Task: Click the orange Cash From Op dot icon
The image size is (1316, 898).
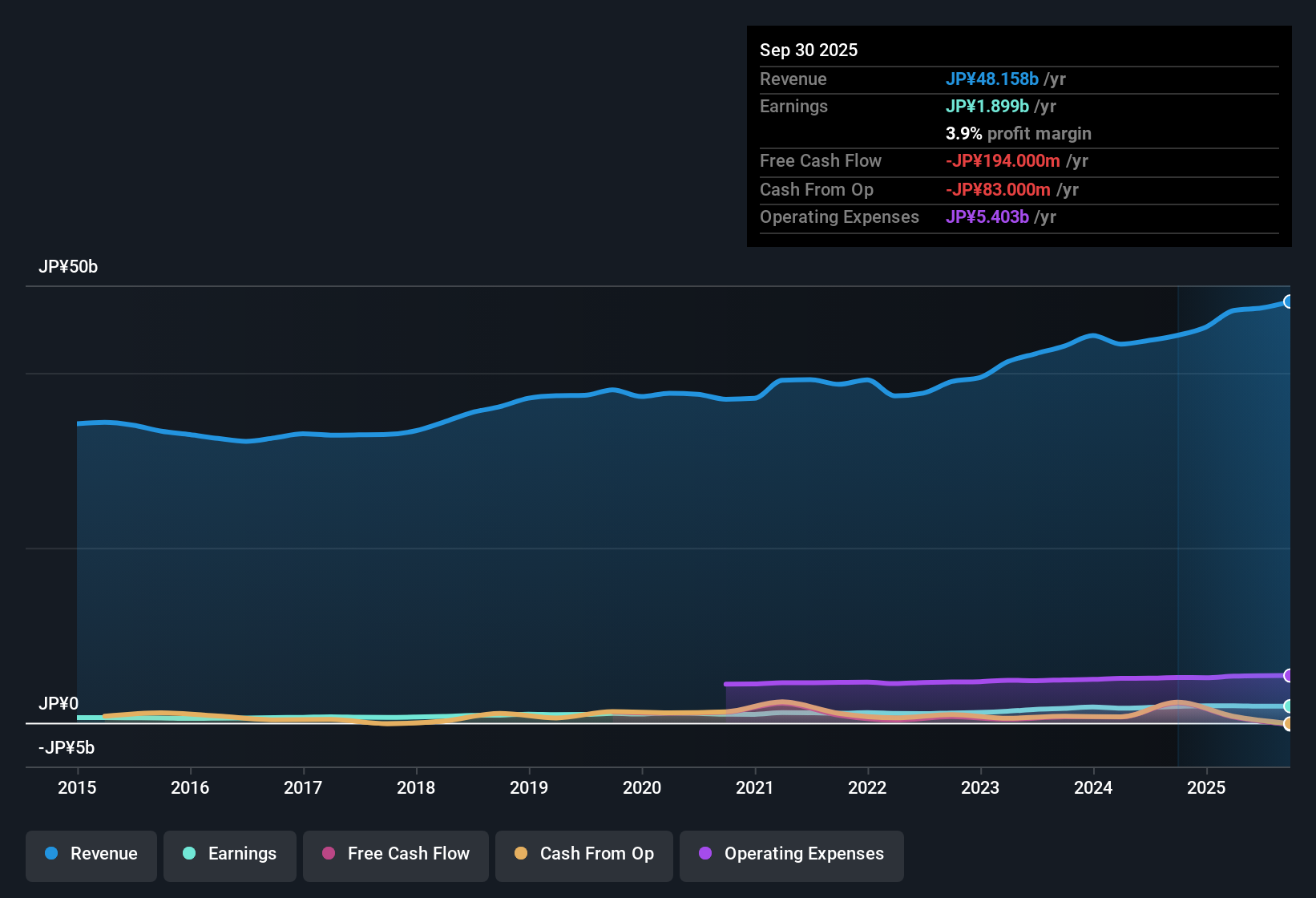Action: pyautogui.click(x=522, y=854)
